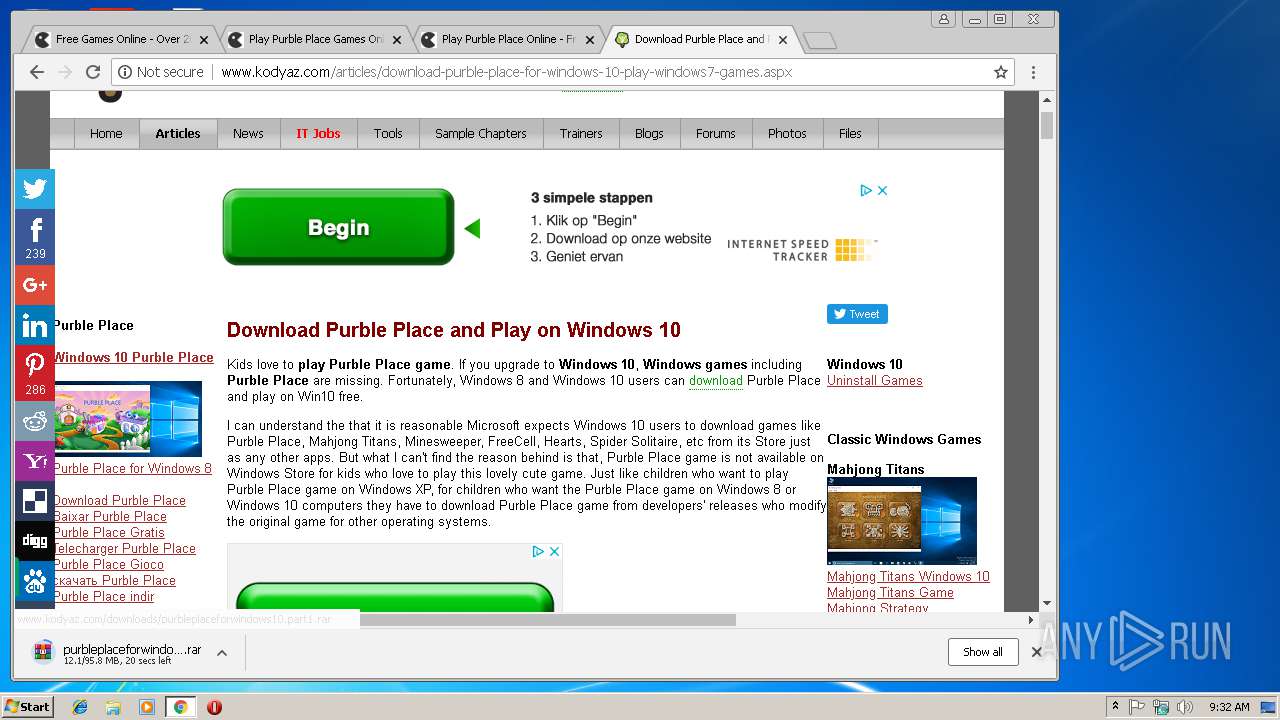Image resolution: width=1280 pixels, height=720 pixels.
Task: Click the browser back arrow
Action: point(37,72)
